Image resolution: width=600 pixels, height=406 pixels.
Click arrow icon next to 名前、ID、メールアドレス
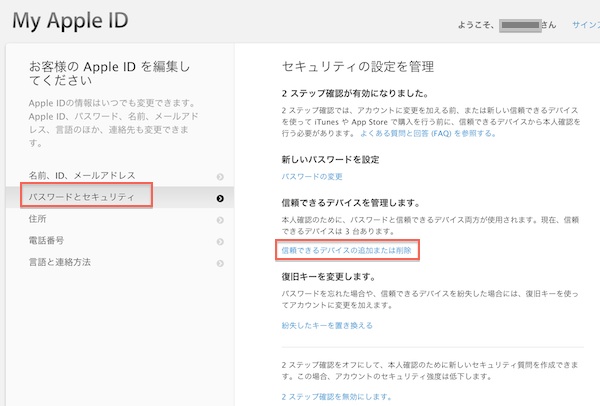220,177
